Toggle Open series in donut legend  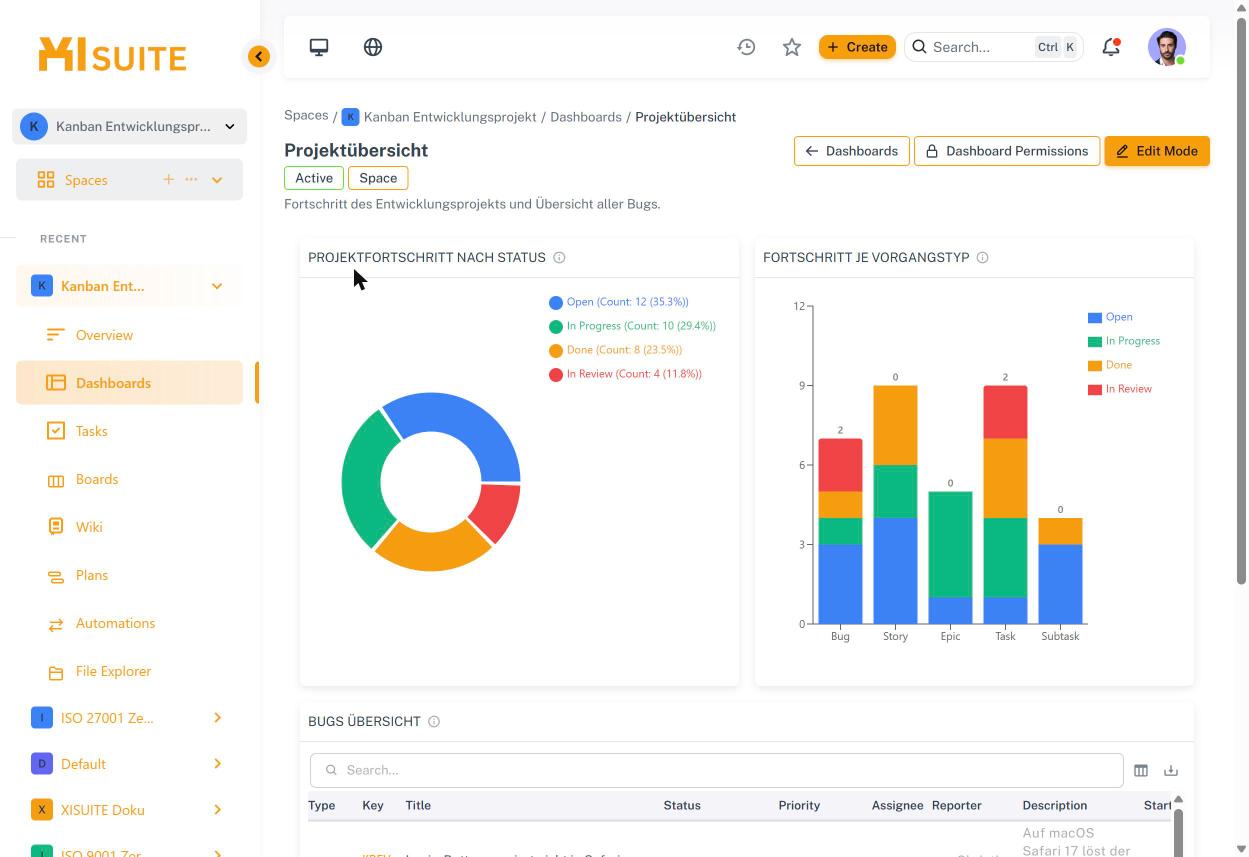(619, 302)
